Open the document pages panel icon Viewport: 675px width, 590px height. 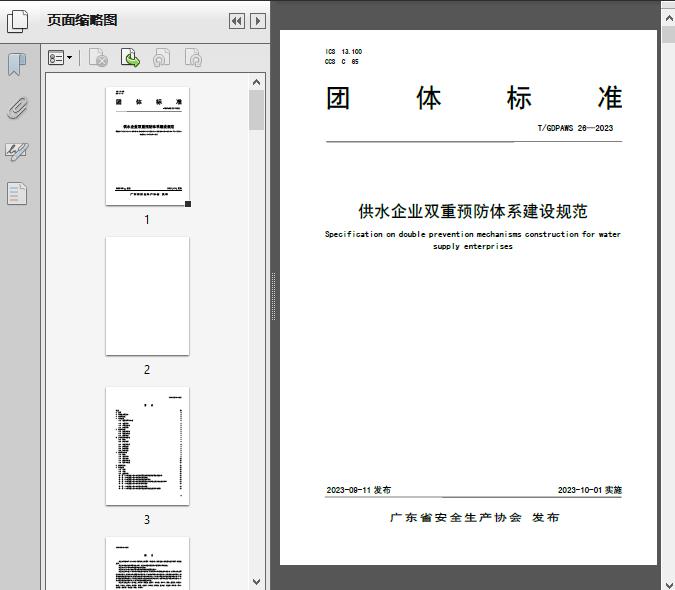17,193
